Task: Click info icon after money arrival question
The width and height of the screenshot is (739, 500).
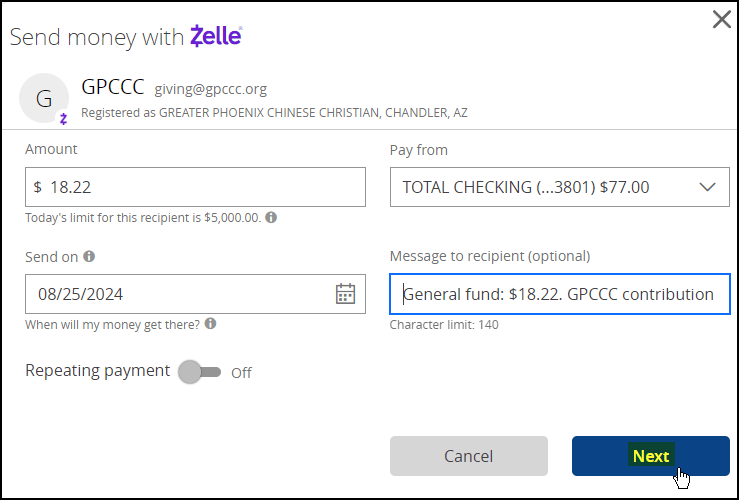Action: pyautogui.click(x=211, y=324)
